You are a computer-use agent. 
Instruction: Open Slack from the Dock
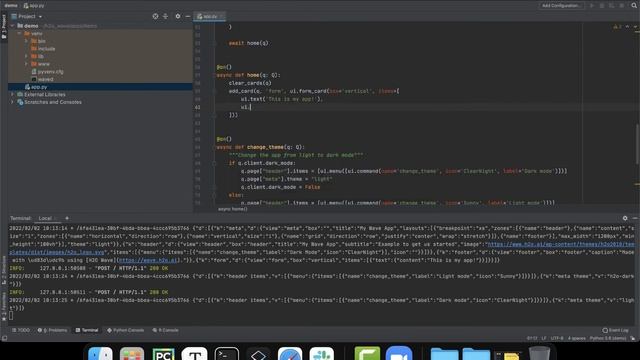click(322, 354)
